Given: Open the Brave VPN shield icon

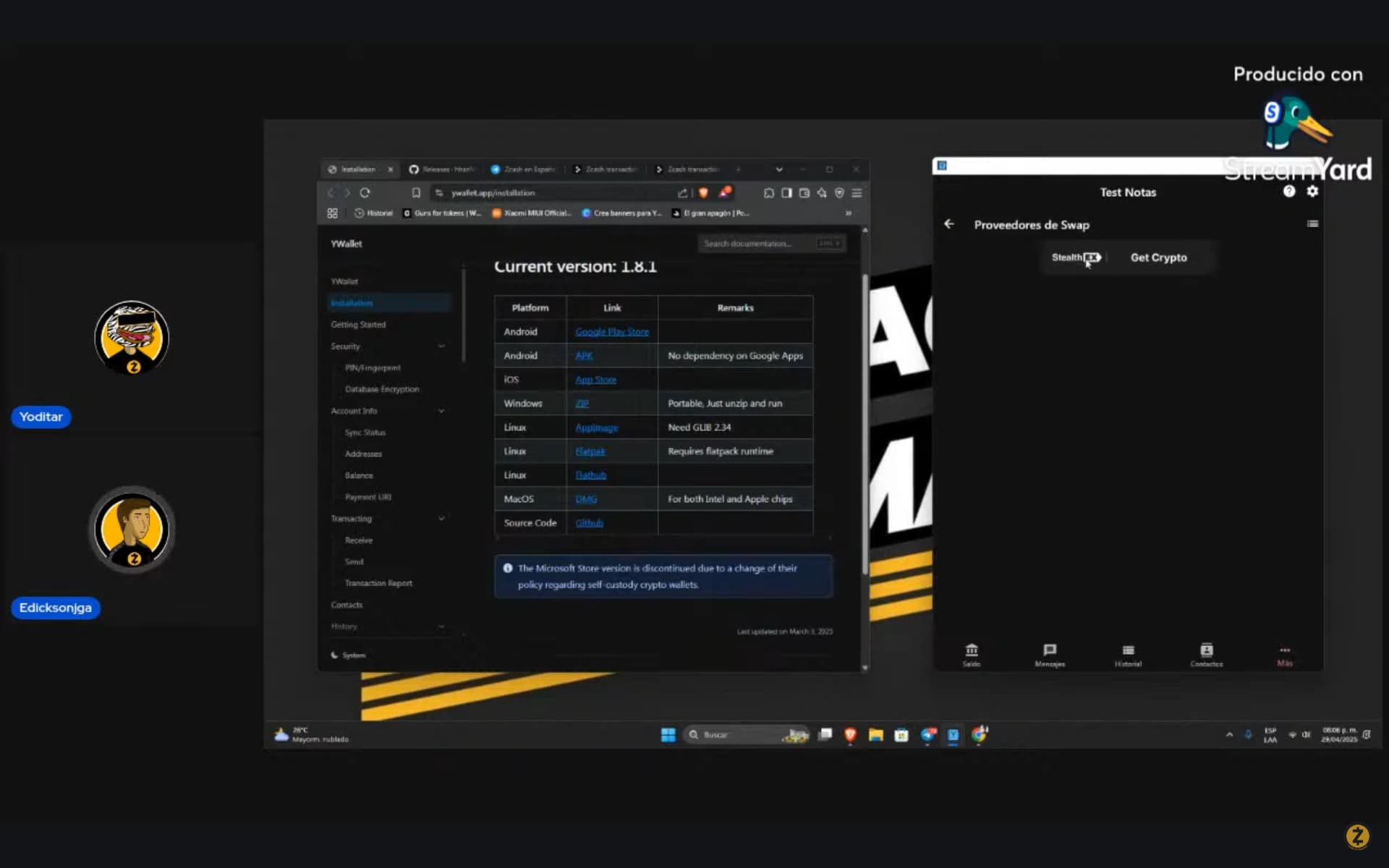Looking at the screenshot, I should coord(839,193).
